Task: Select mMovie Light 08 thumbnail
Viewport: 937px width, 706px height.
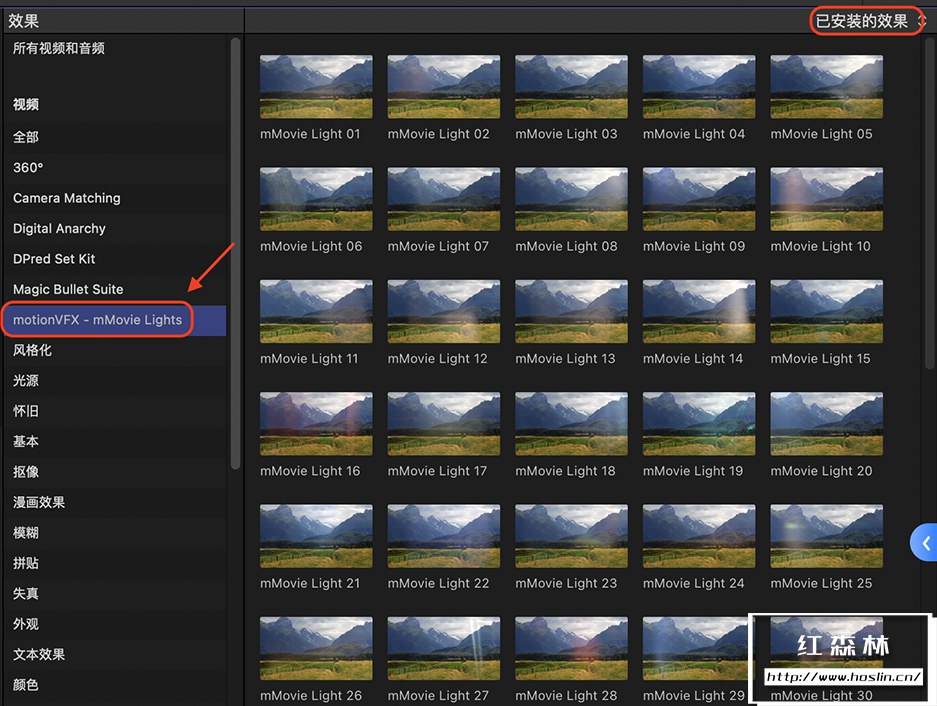Action: tap(571, 199)
